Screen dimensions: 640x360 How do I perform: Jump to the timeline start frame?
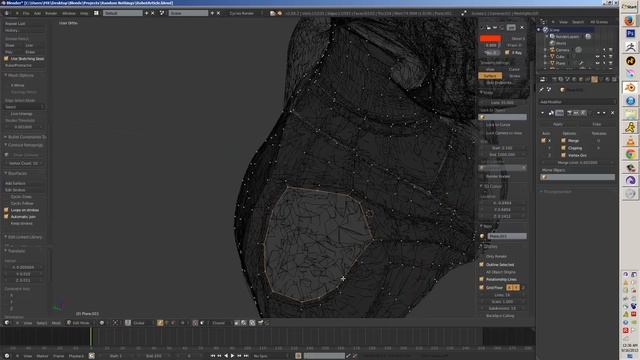tap(213, 356)
